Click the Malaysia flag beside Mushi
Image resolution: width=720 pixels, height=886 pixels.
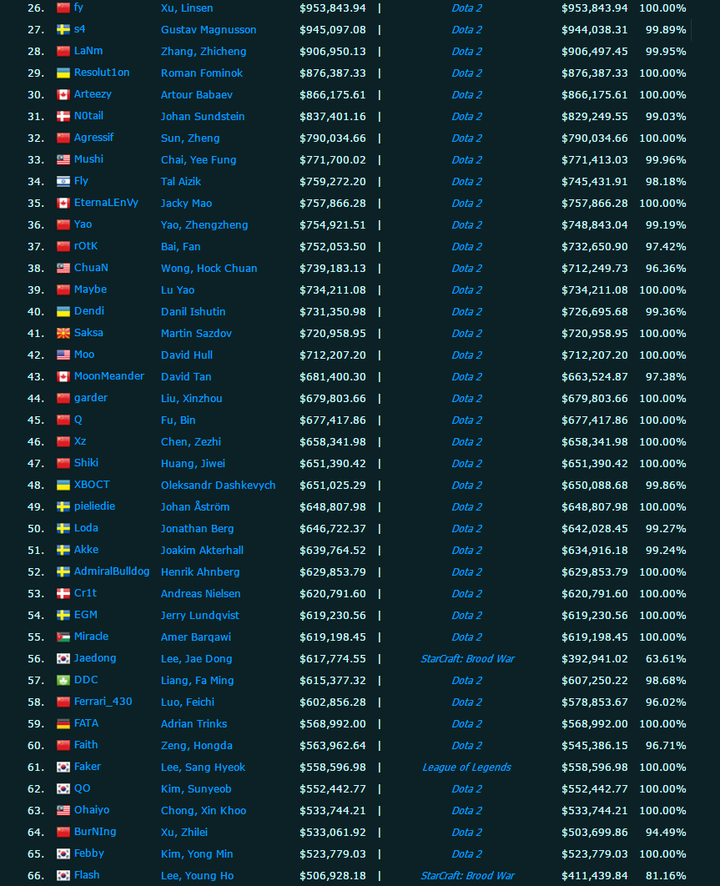click(x=63, y=159)
